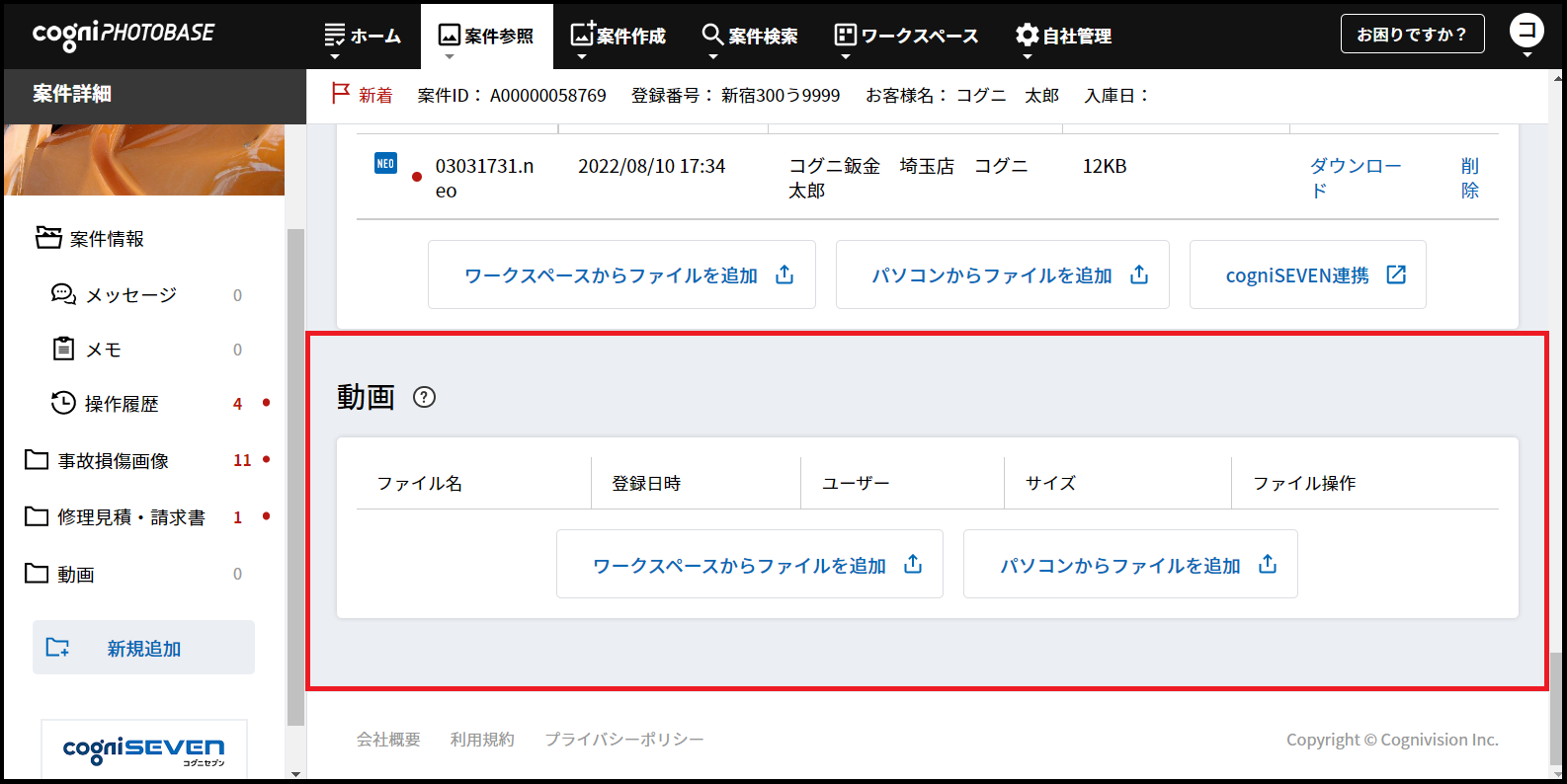This screenshot has width=1567, height=784.
Task: Click the sidebar scroll down arrow
Action: point(295,774)
